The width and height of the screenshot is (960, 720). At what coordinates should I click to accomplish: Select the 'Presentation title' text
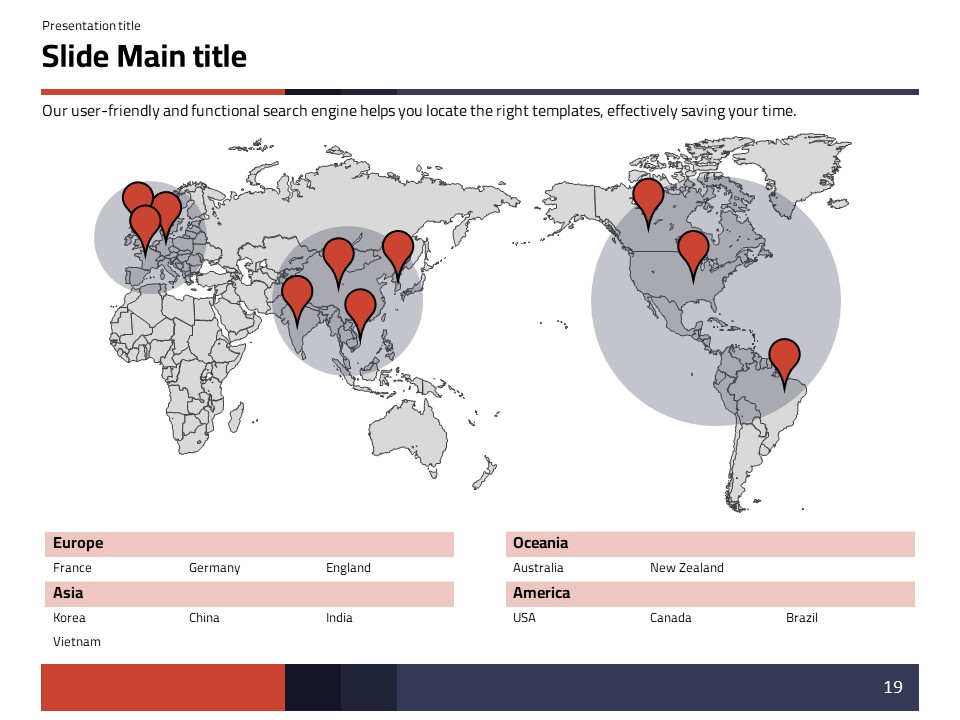91,26
